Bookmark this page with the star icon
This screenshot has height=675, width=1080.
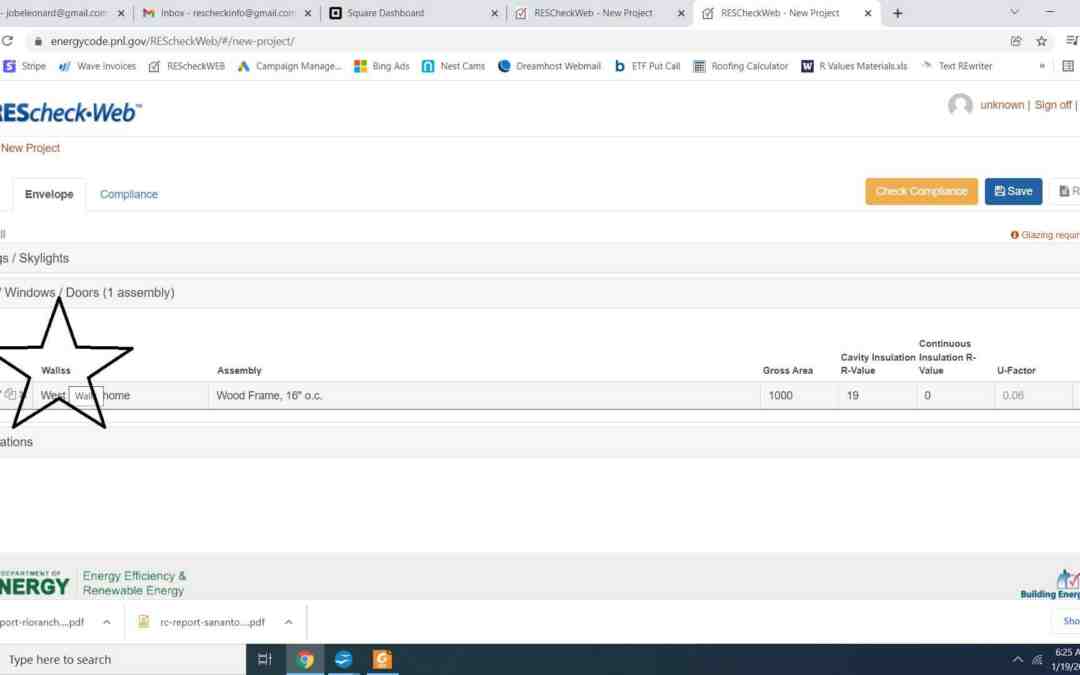coord(1042,41)
